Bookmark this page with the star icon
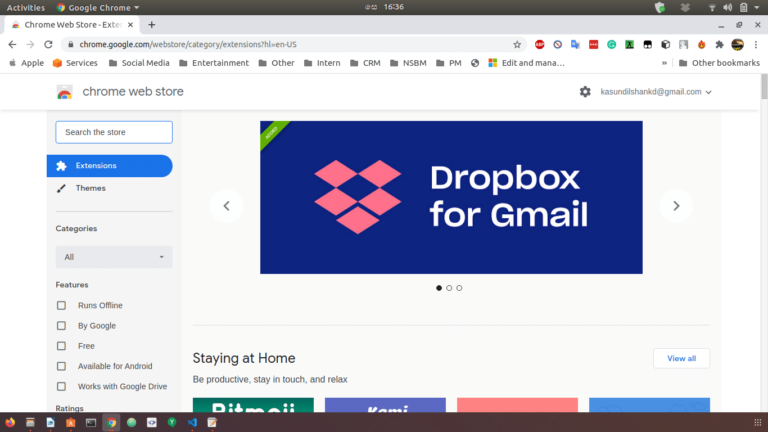The width and height of the screenshot is (768, 432). [x=517, y=45]
